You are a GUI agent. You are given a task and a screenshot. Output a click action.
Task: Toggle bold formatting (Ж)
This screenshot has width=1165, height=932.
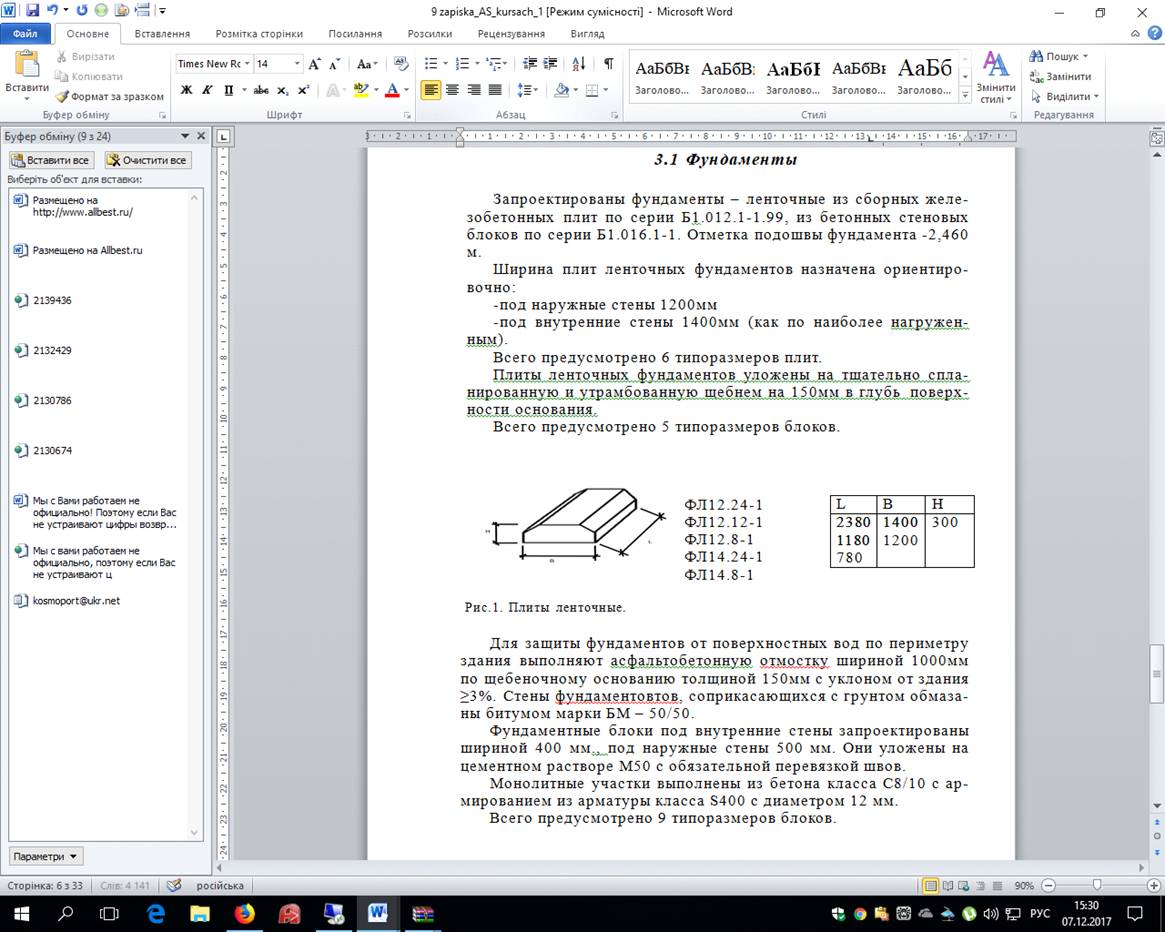(186, 90)
